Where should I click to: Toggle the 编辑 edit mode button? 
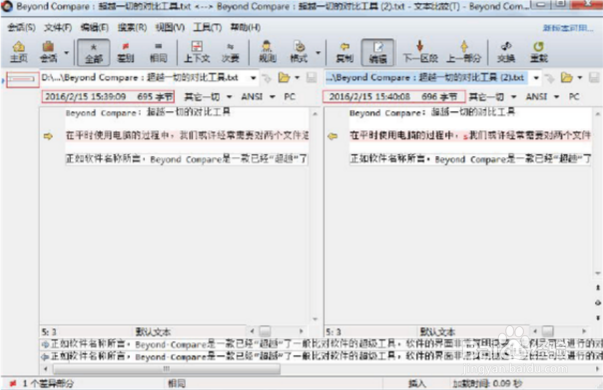point(378,52)
